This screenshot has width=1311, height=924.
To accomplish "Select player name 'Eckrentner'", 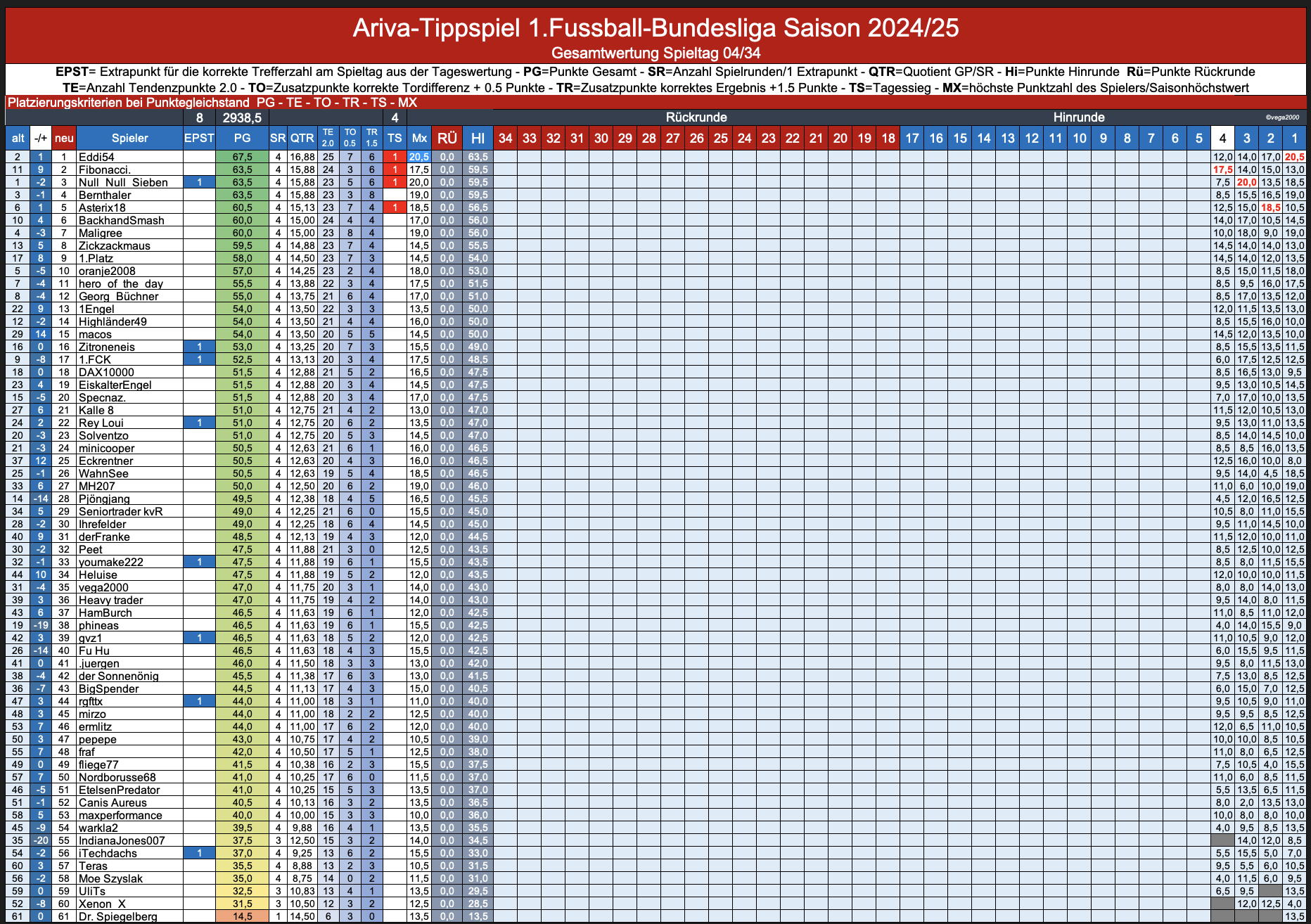I will [x=105, y=461].
